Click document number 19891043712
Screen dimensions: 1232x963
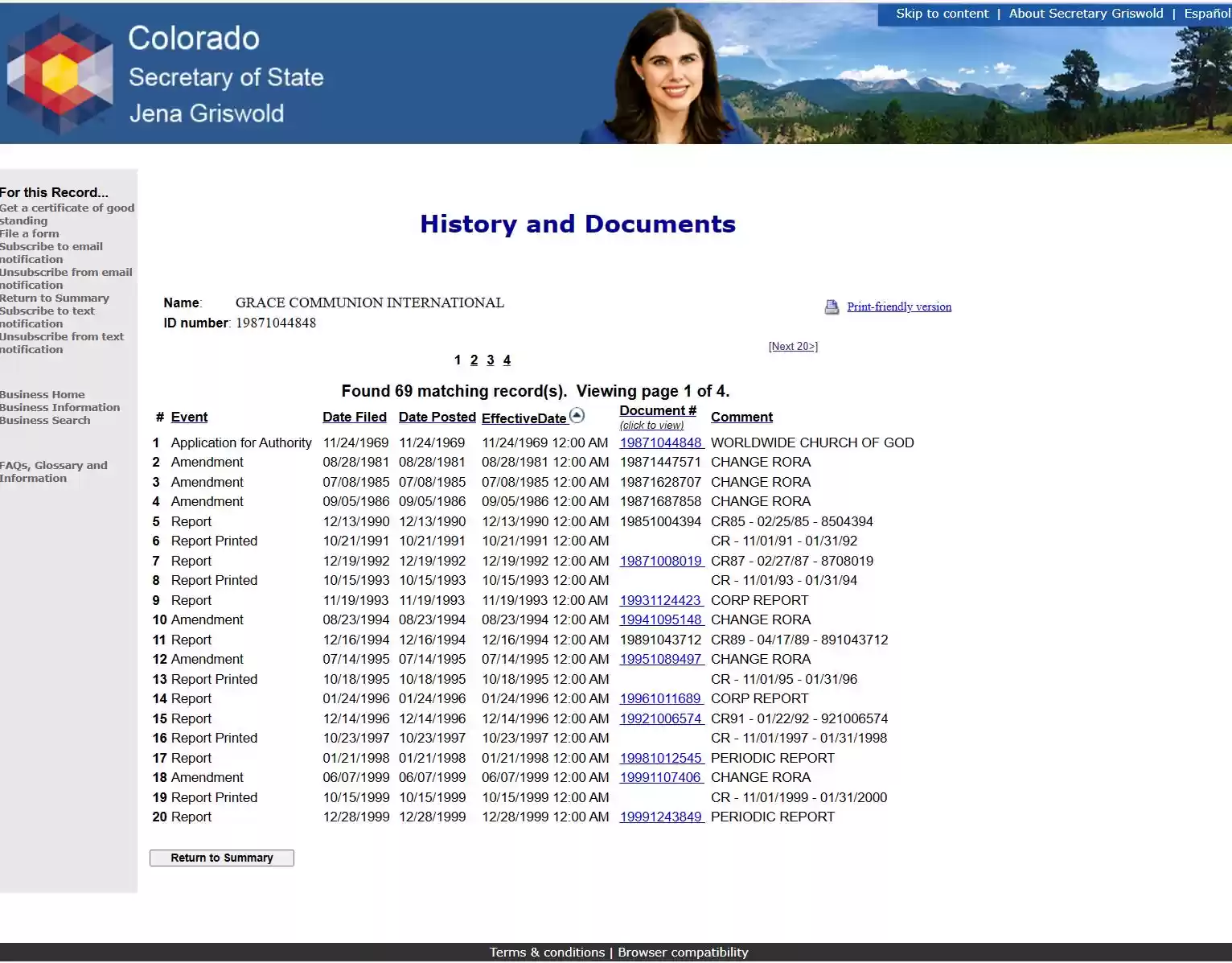660,640
